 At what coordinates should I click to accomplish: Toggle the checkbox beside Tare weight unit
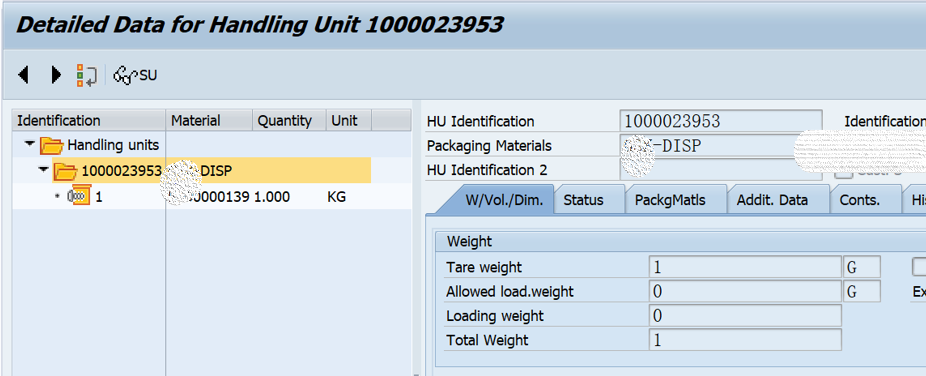point(919,266)
